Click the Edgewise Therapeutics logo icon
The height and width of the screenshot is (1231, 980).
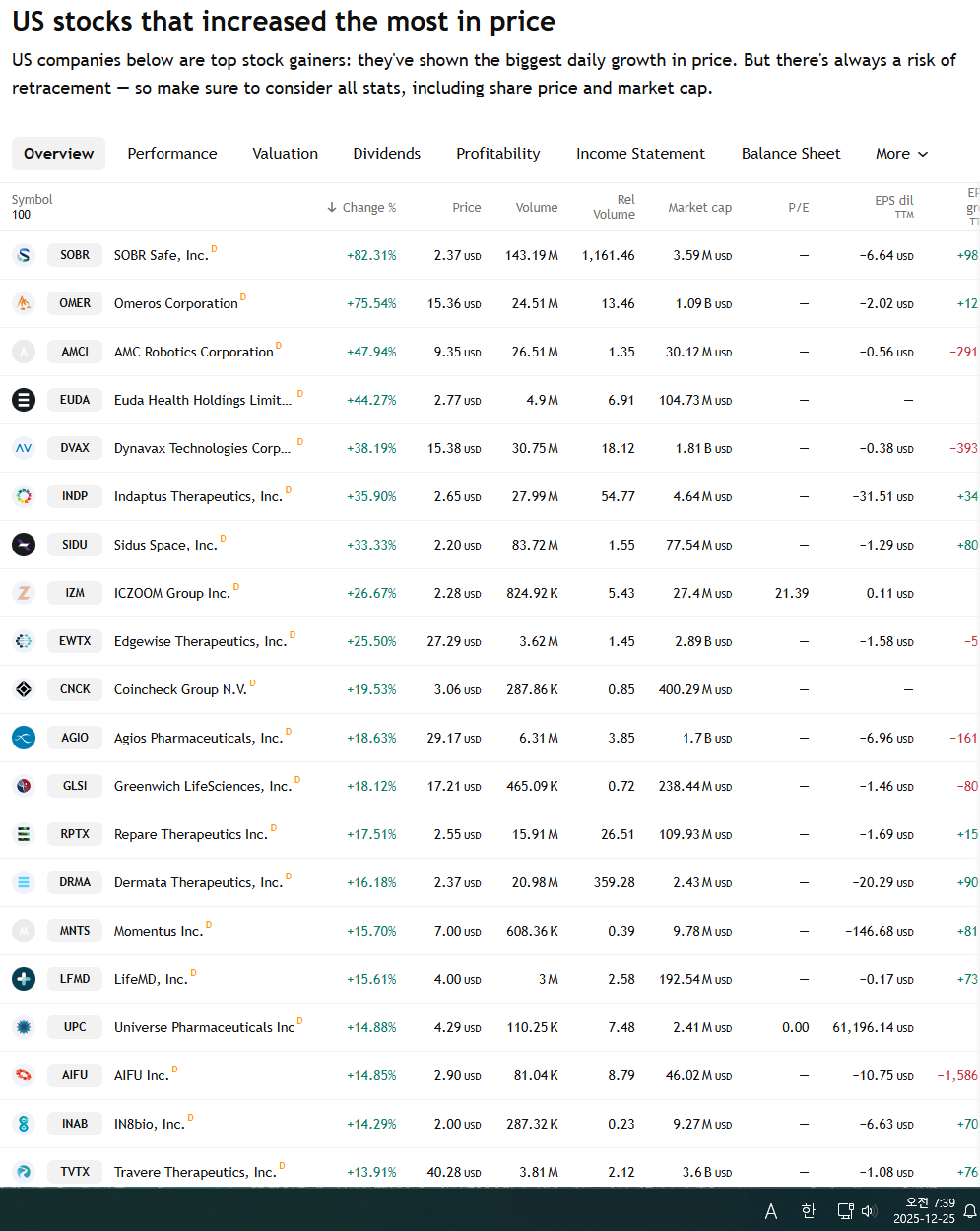(24, 641)
